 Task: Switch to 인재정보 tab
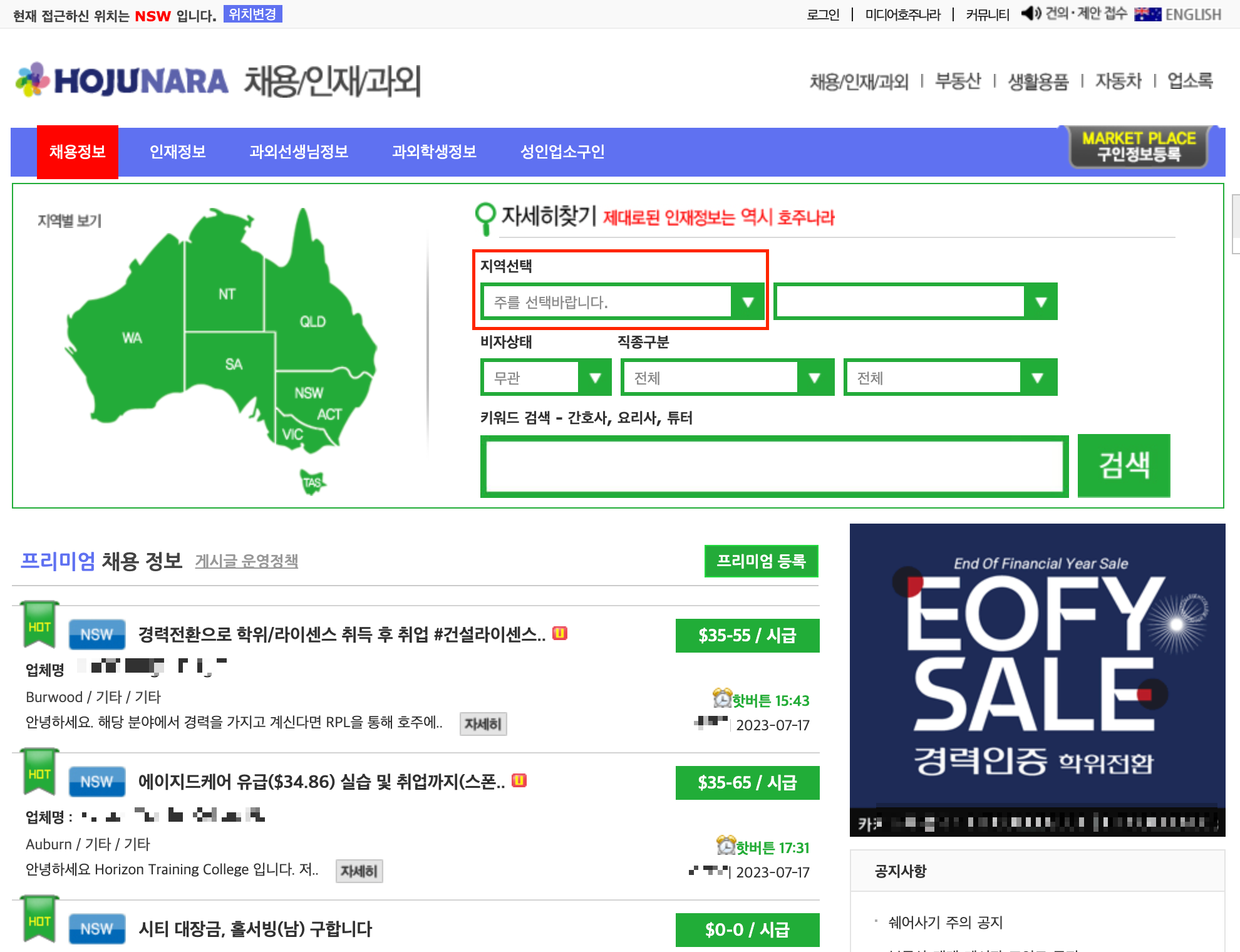tap(177, 152)
